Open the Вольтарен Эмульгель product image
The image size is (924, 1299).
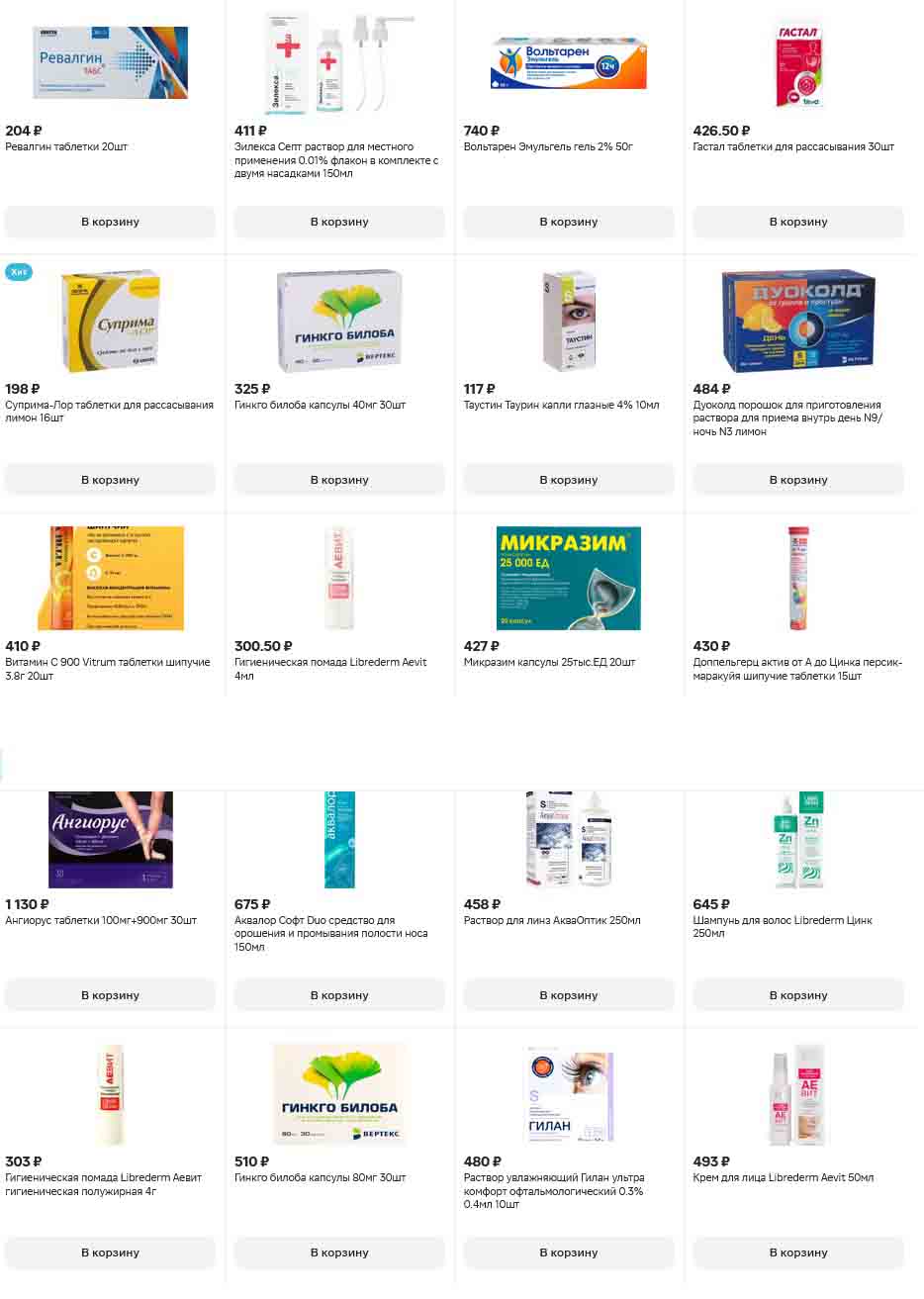tap(569, 63)
